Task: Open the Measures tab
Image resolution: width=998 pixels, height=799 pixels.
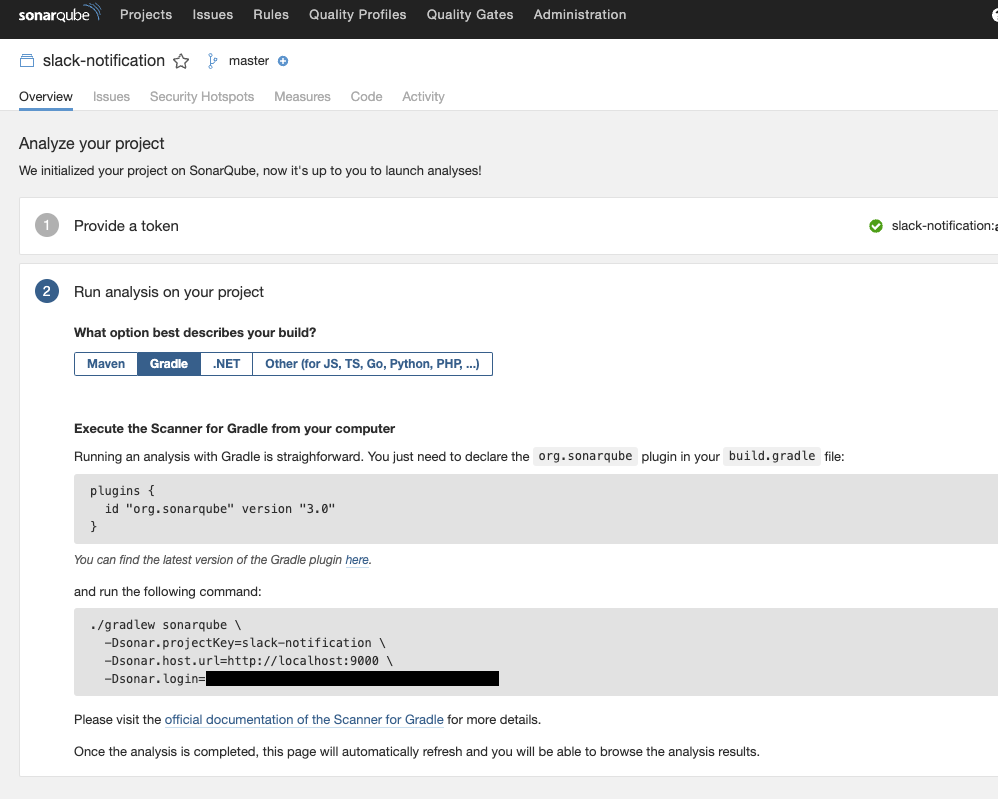Action: click(x=302, y=97)
